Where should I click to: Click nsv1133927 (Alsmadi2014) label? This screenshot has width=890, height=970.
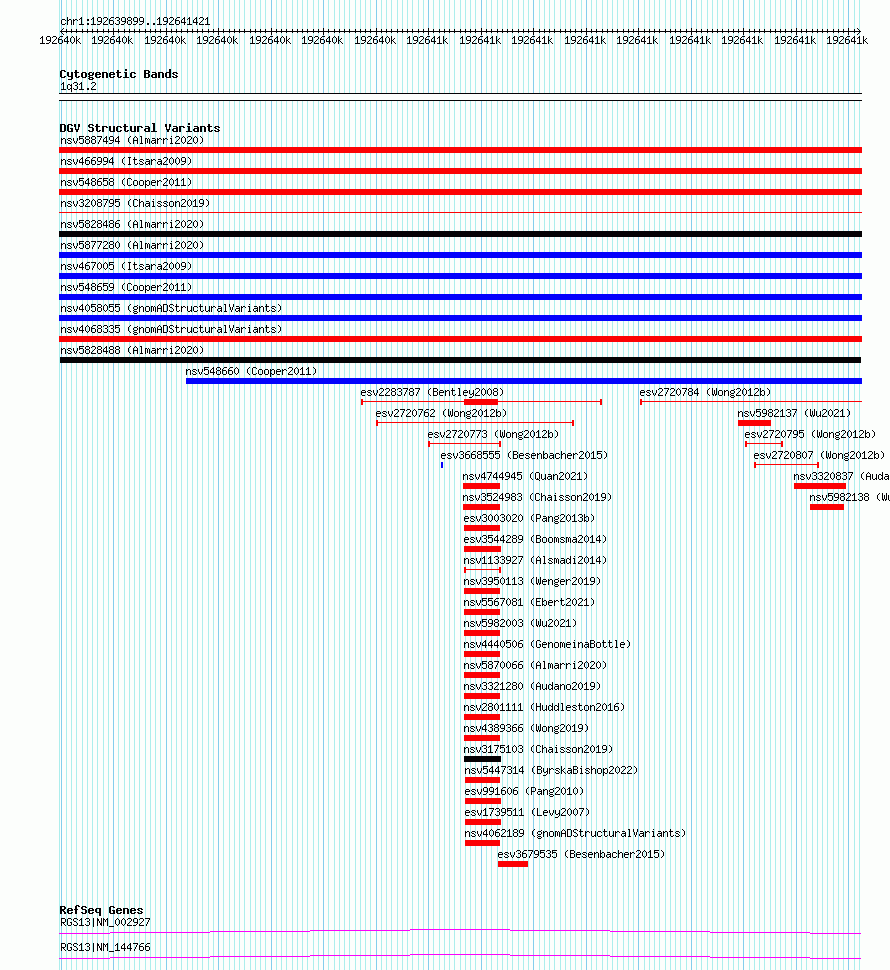(x=535, y=561)
